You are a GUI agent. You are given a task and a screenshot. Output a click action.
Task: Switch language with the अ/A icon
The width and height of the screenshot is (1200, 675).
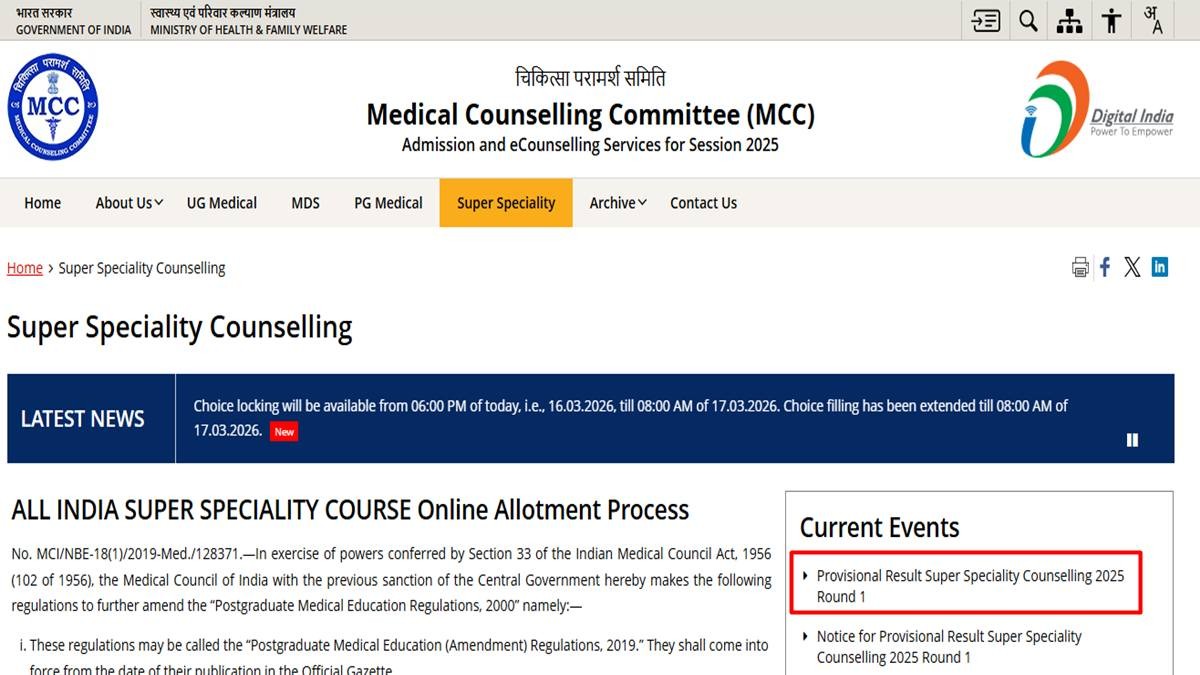tap(1153, 20)
